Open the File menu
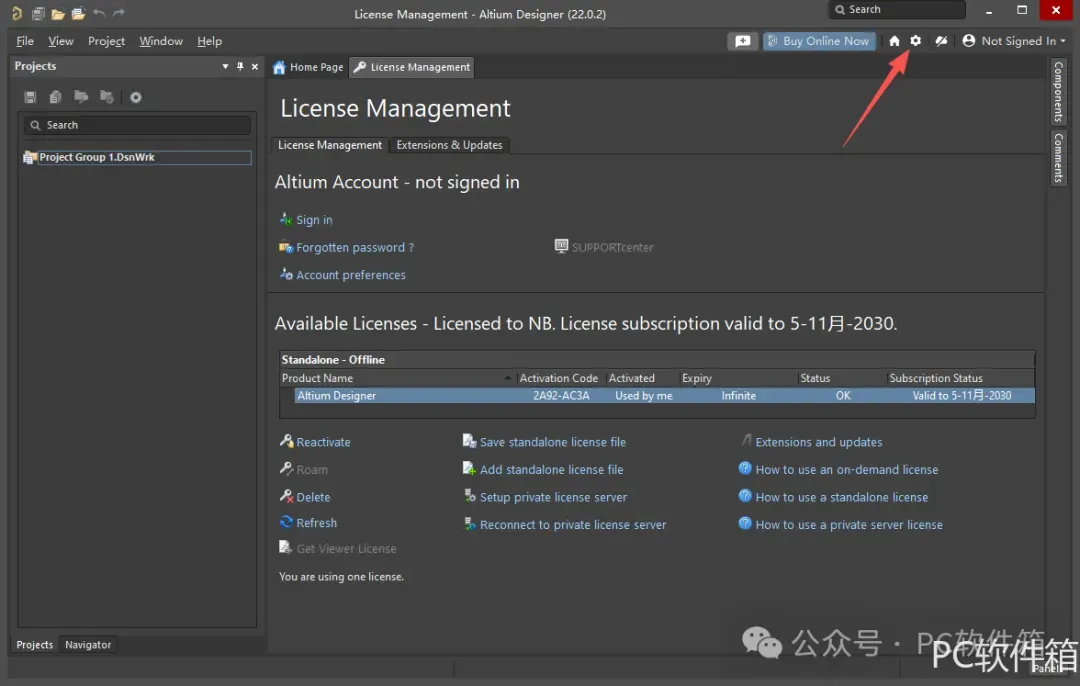The image size is (1080, 686). (25, 41)
